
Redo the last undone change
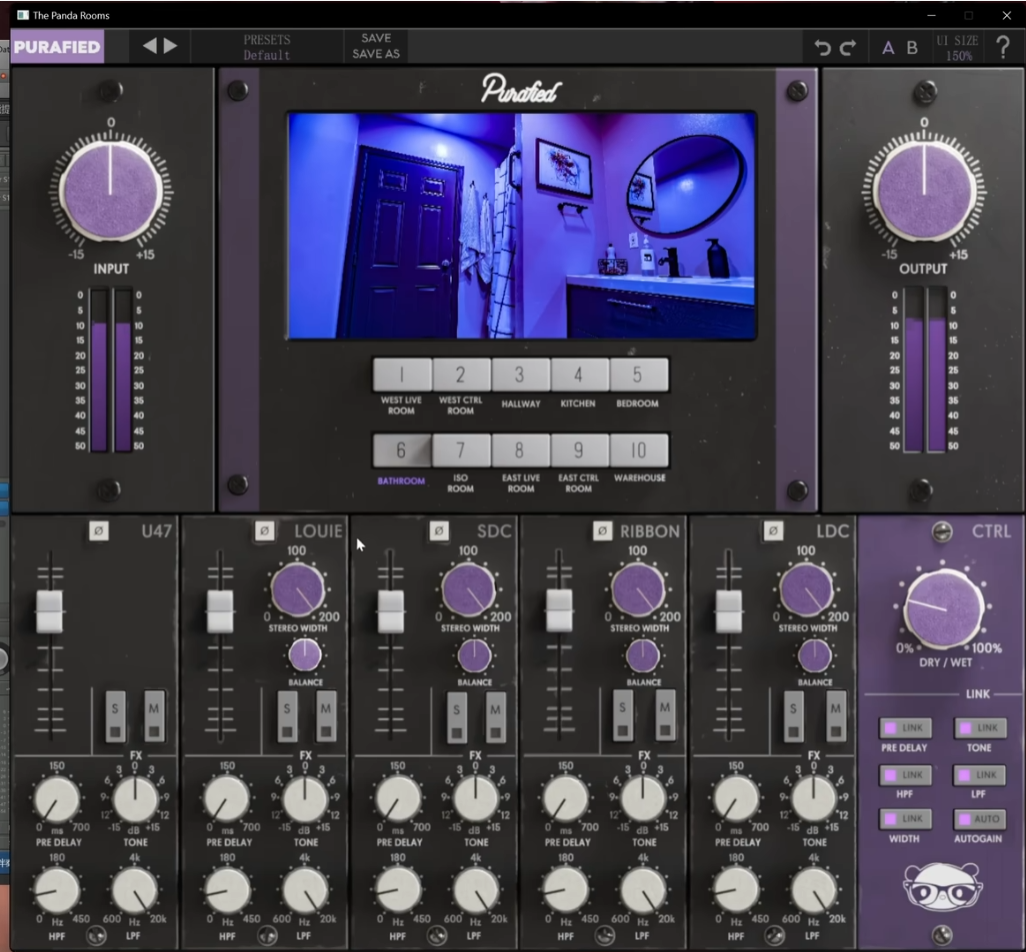[x=848, y=48]
